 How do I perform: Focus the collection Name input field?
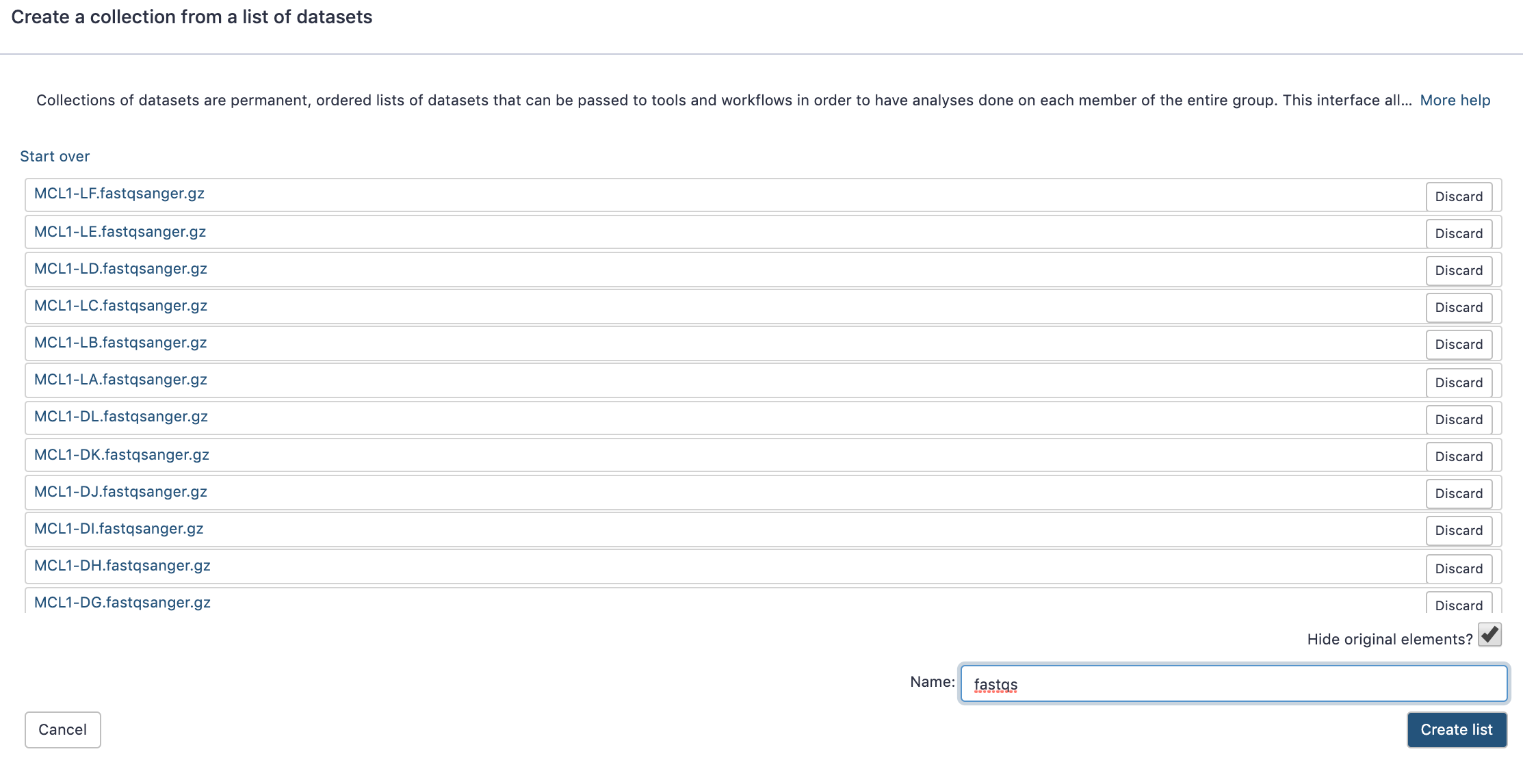[x=1233, y=684]
